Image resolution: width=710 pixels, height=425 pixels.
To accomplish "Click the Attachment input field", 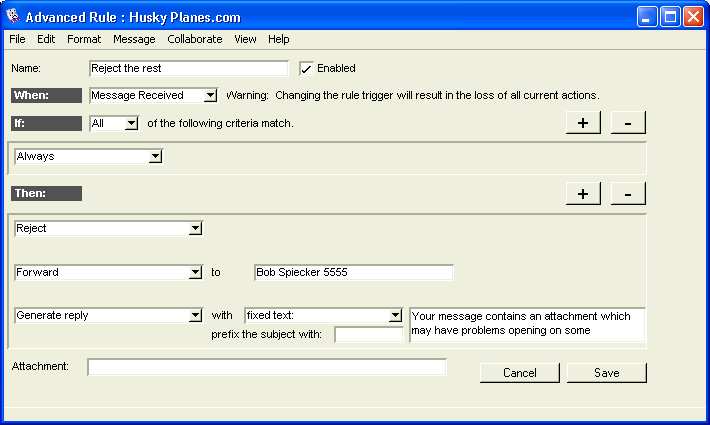I will (267, 367).
